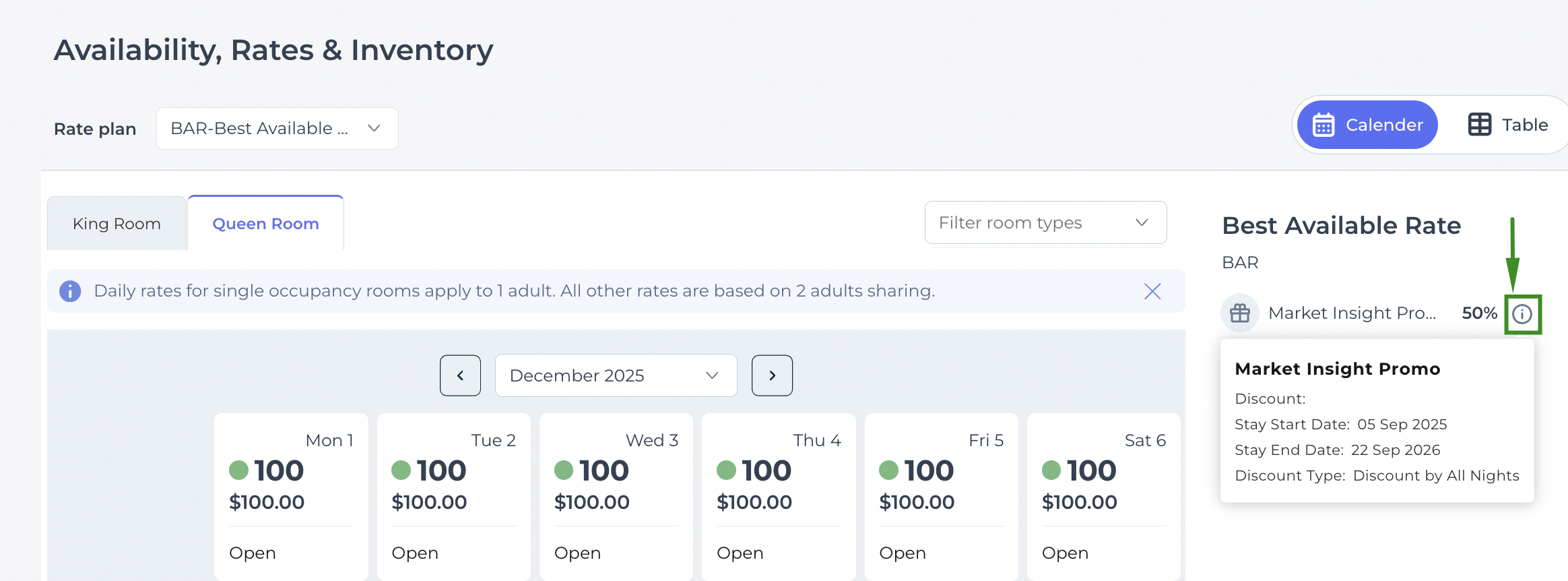Click the Wed 3 day cell
The width and height of the screenshot is (1568, 581).
click(x=616, y=496)
